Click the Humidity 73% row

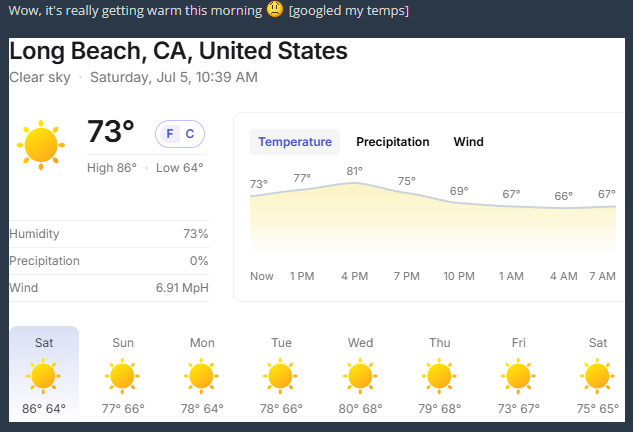pos(109,234)
